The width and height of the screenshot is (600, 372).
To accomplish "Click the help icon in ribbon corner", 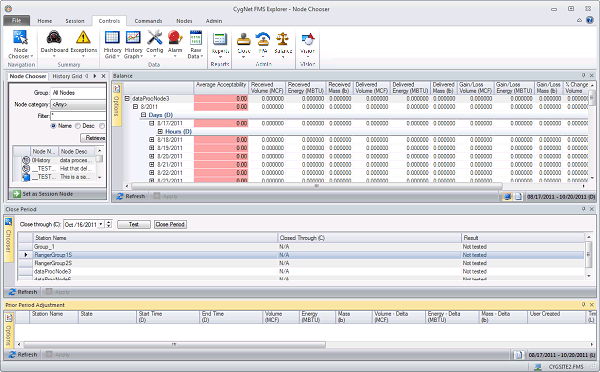I will tap(590, 20).
